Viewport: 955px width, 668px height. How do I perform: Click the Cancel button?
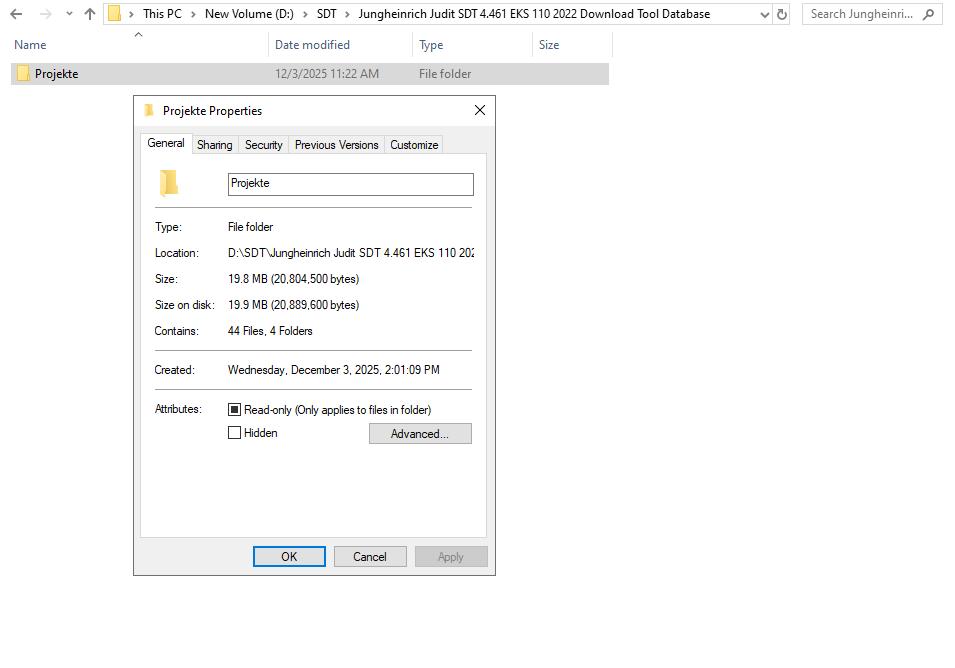pos(370,557)
